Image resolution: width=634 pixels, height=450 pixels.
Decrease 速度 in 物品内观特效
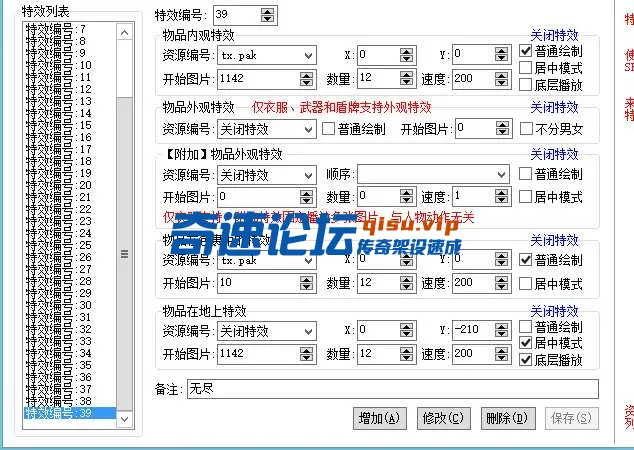click(501, 82)
